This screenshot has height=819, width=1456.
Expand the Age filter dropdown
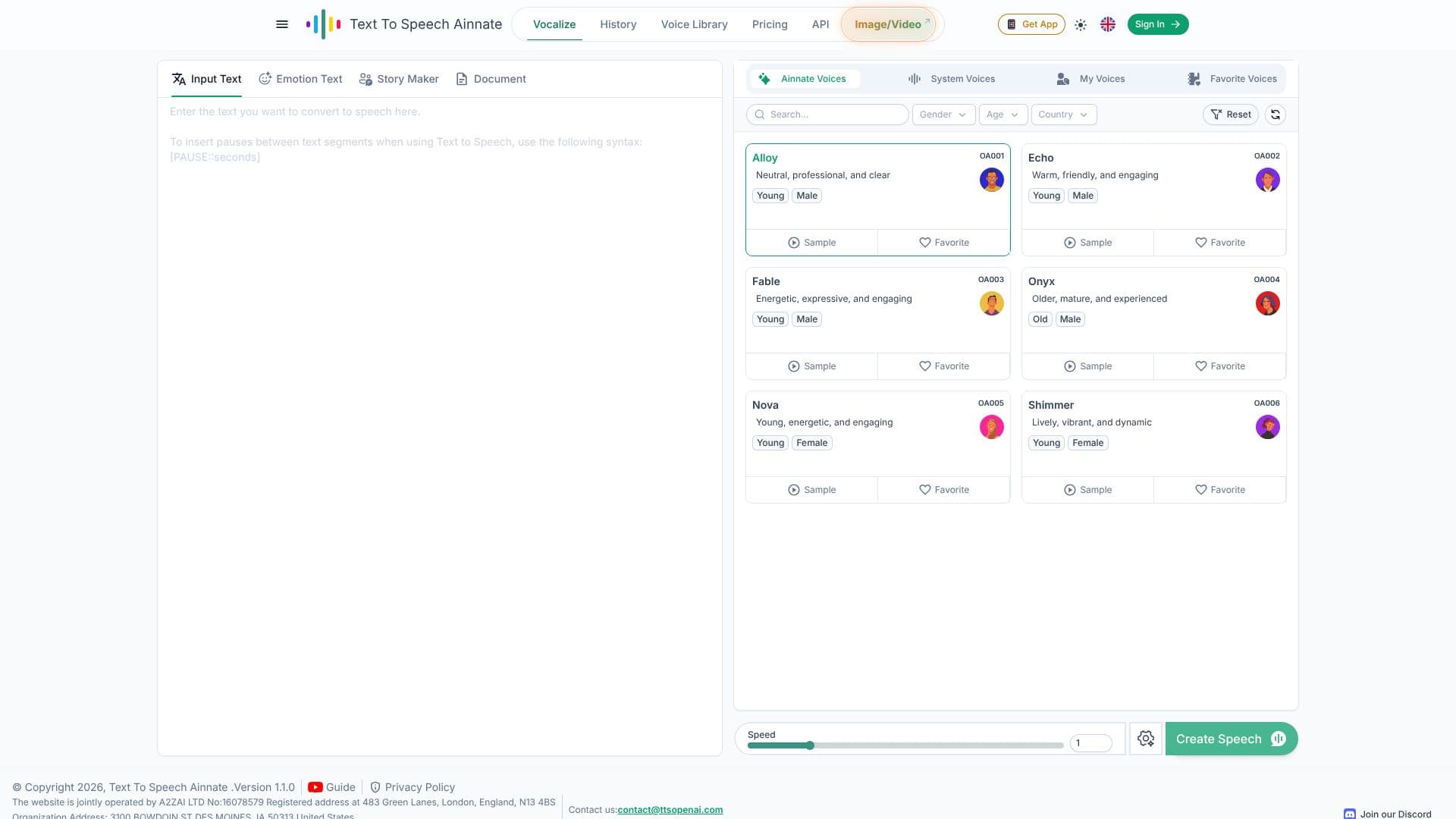click(x=1003, y=115)
